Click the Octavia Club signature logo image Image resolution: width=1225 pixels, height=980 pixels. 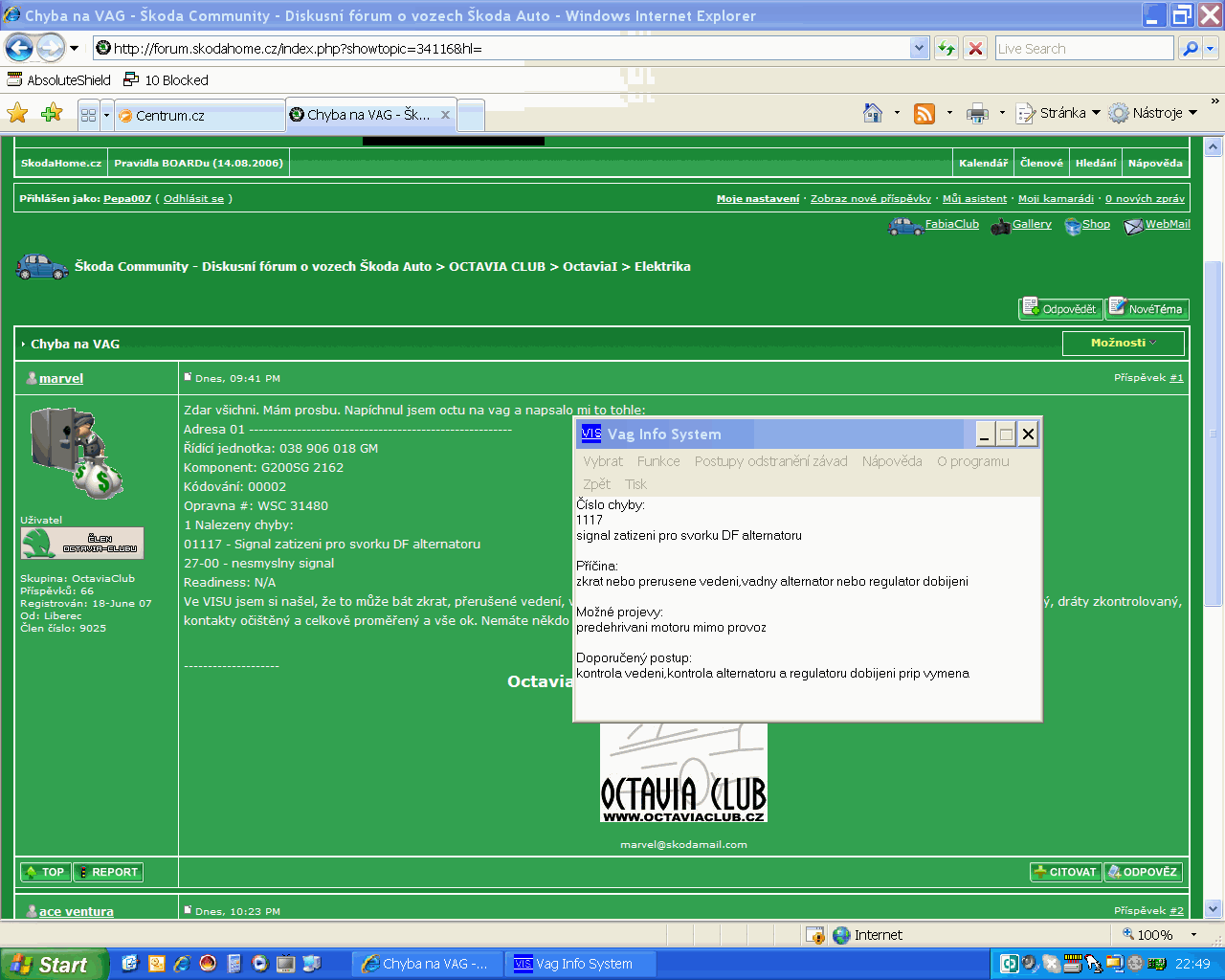(x=683, y=772)
